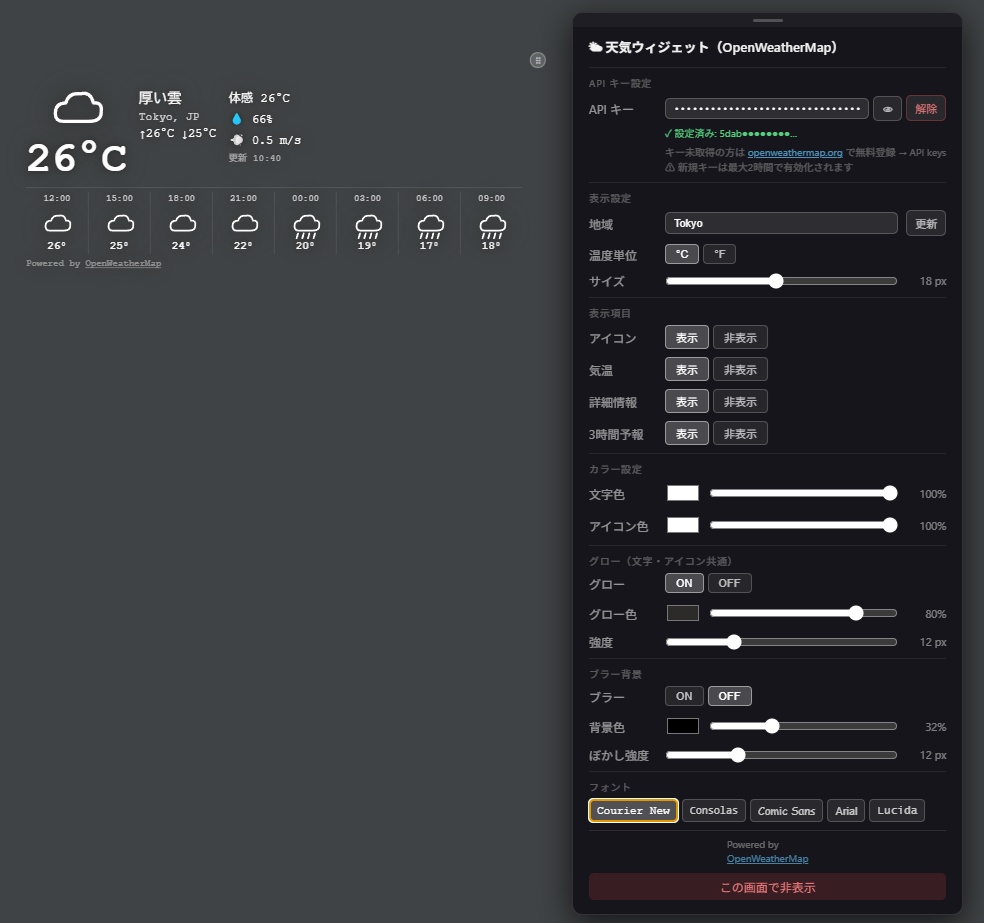Select °C temperature unit
Viewport: 984px width, 923px height.
point(682,254)
